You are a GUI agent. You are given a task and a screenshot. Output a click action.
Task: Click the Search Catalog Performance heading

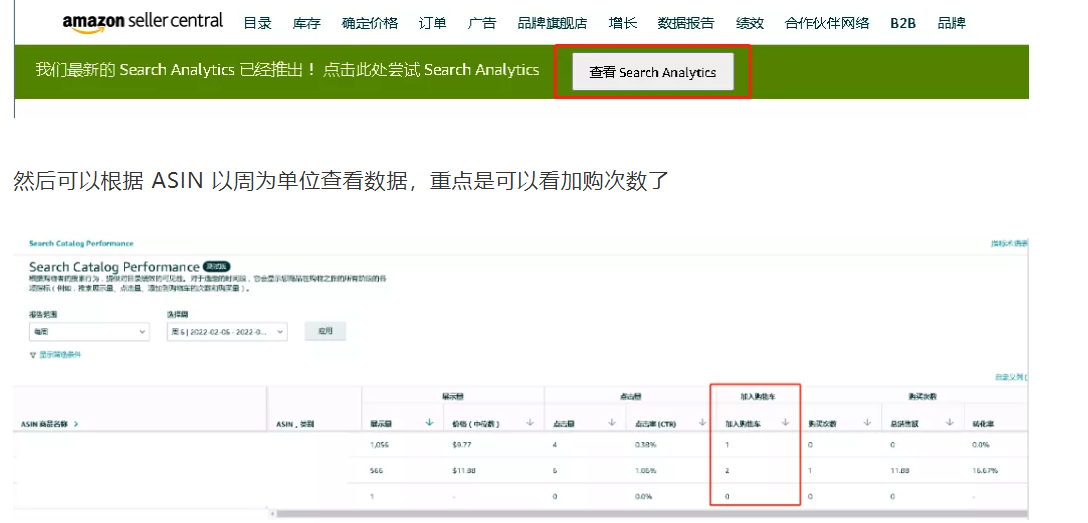[114, 267]
